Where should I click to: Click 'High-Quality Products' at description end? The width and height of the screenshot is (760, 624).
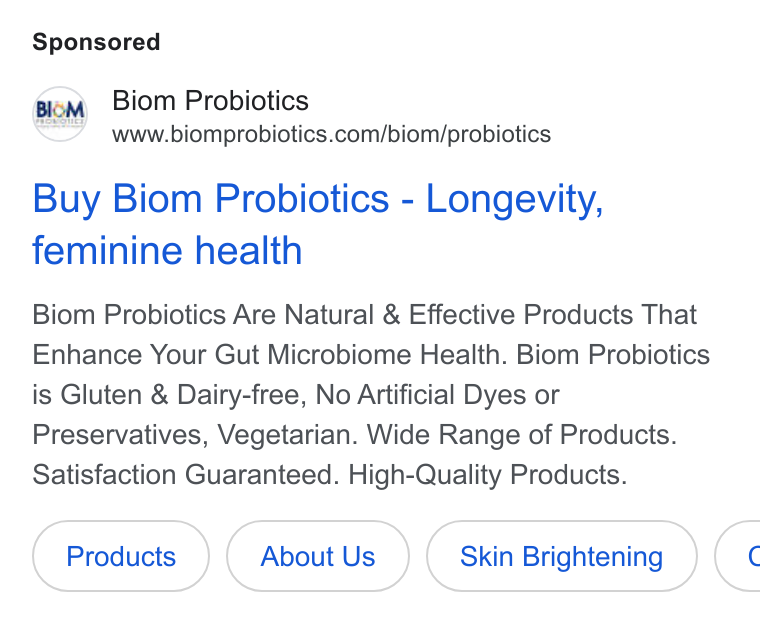pyautogui.click(x=483, y=474)
